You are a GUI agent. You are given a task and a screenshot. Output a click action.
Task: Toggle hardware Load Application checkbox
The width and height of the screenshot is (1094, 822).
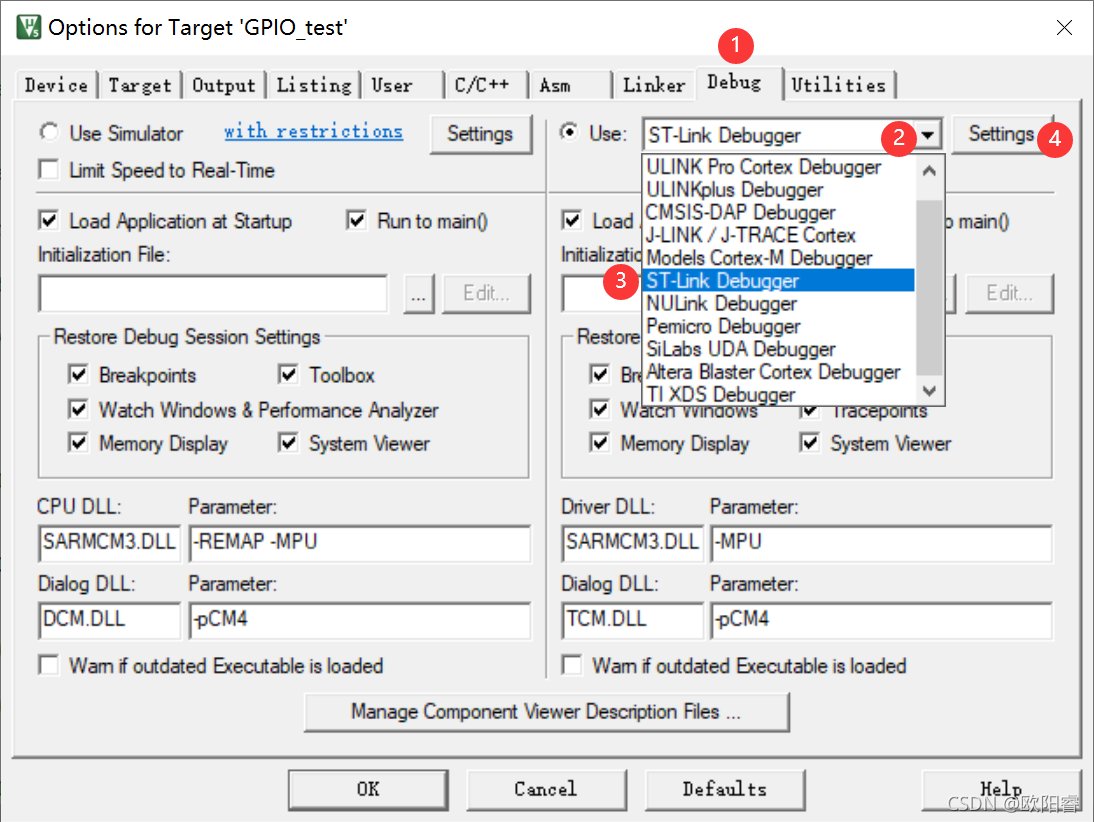tap(572, 221)
